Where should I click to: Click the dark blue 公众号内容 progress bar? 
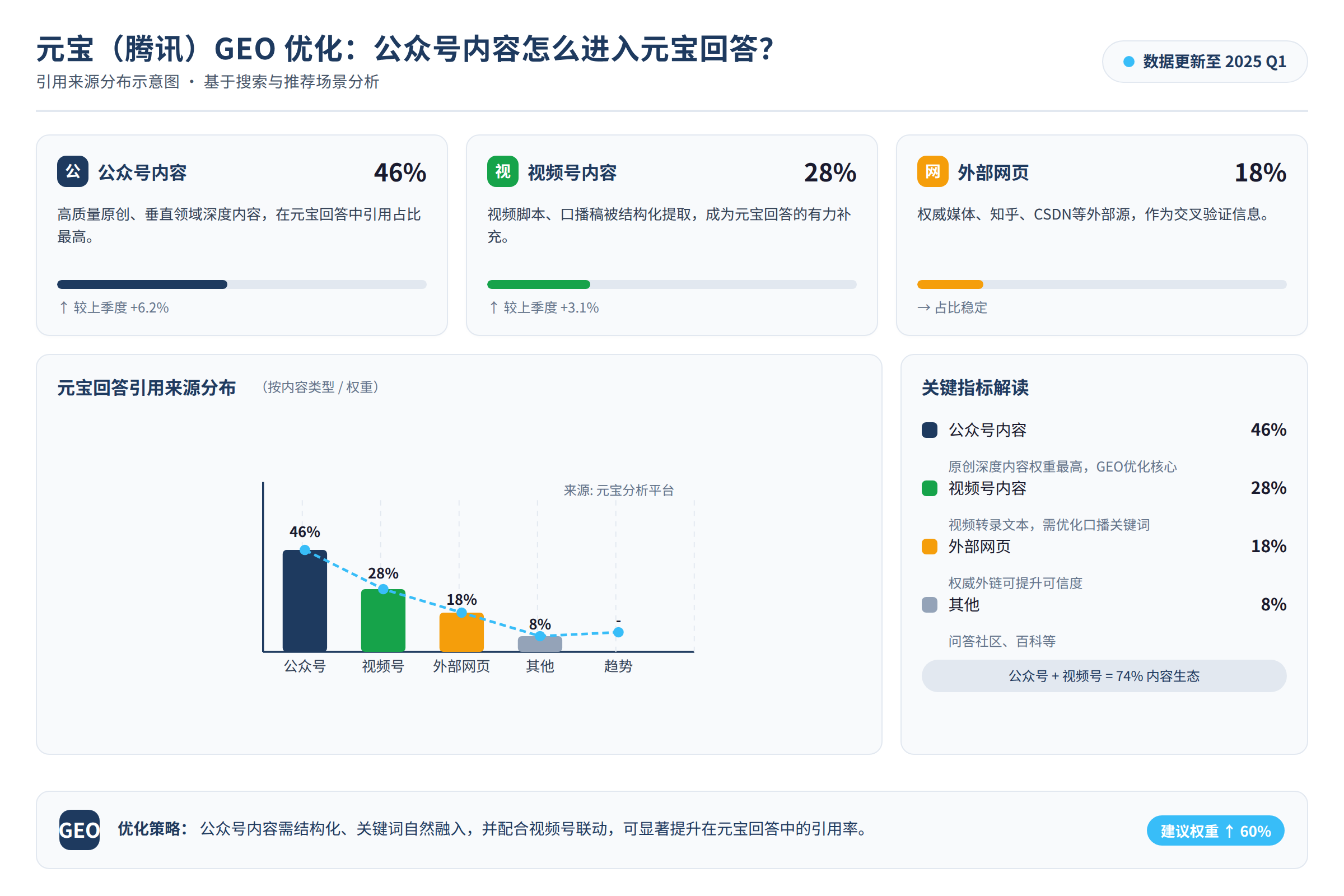142,284
